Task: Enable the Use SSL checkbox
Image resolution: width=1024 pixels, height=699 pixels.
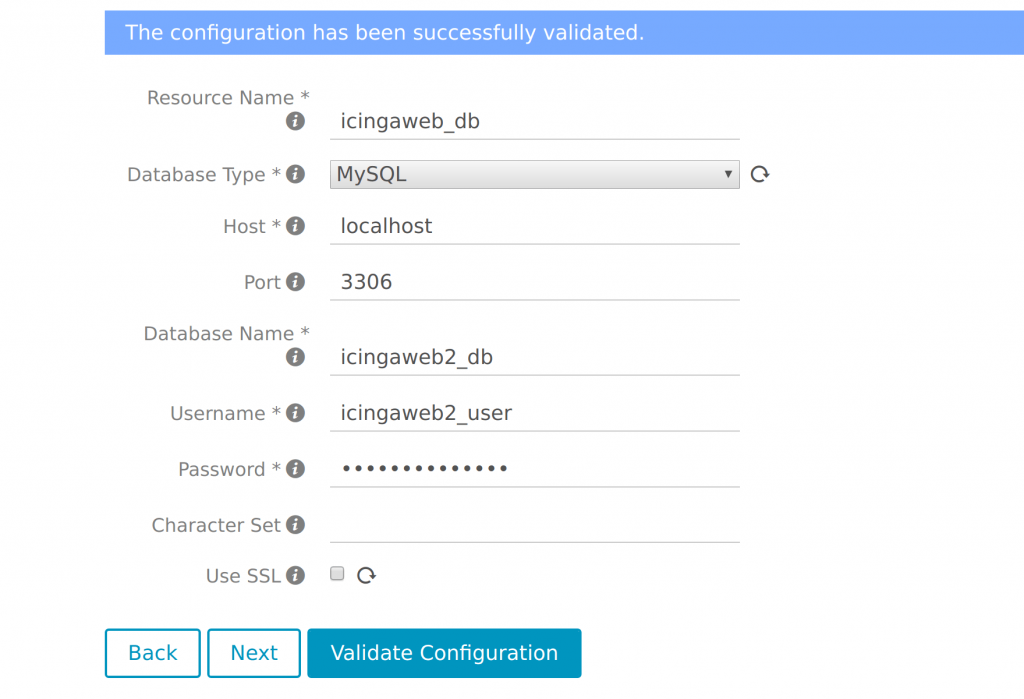Action: 336,573
